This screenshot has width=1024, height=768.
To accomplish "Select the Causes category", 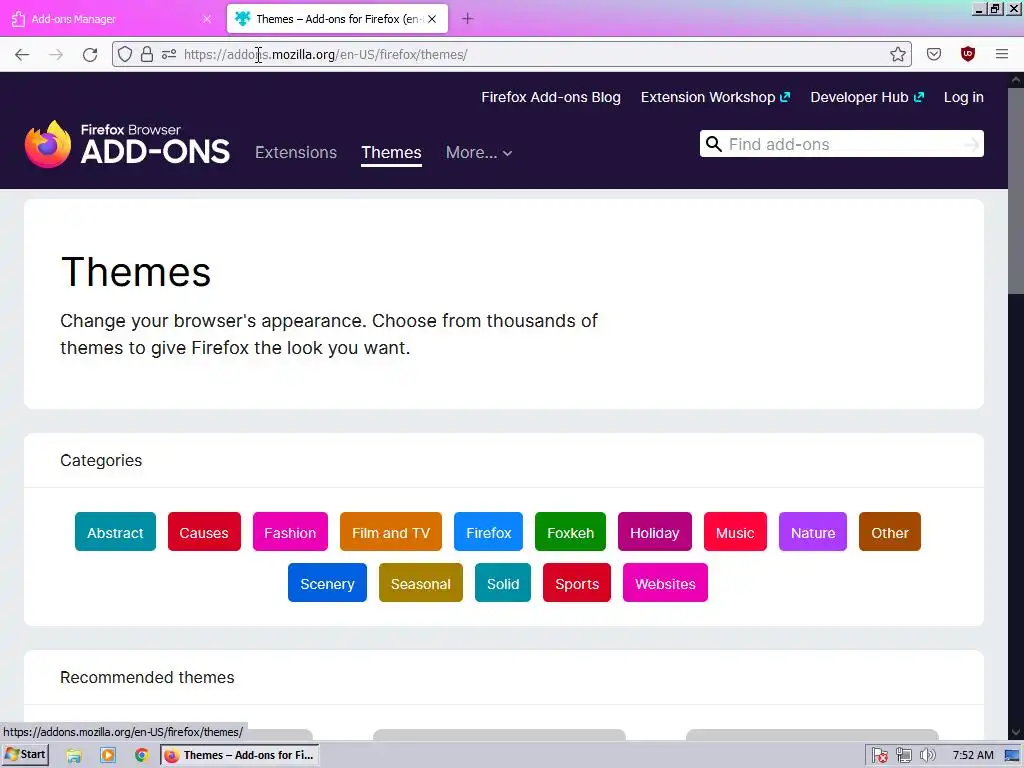I will [x=204, y=532].
